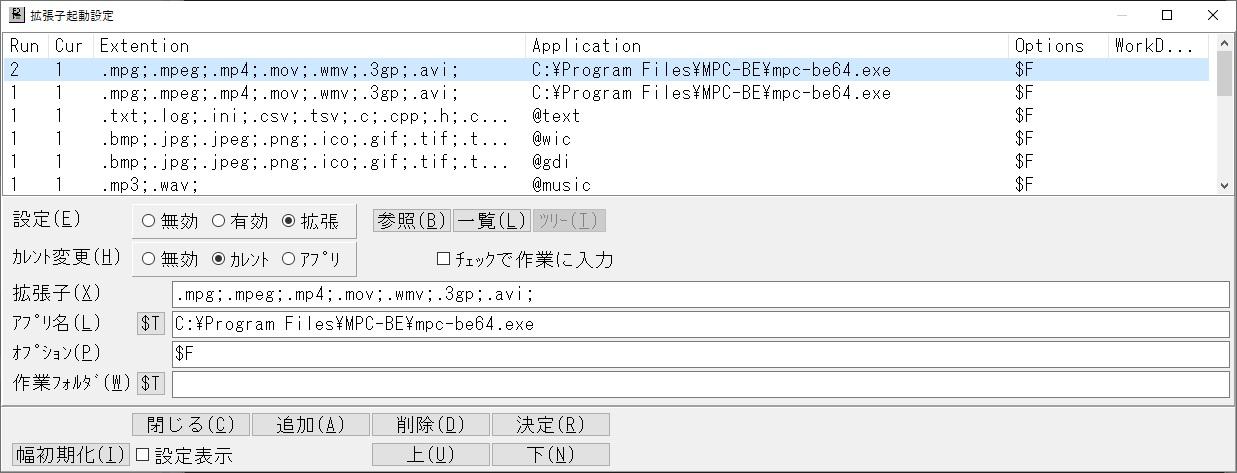Click the app icon in title bar

coord(16,15)
